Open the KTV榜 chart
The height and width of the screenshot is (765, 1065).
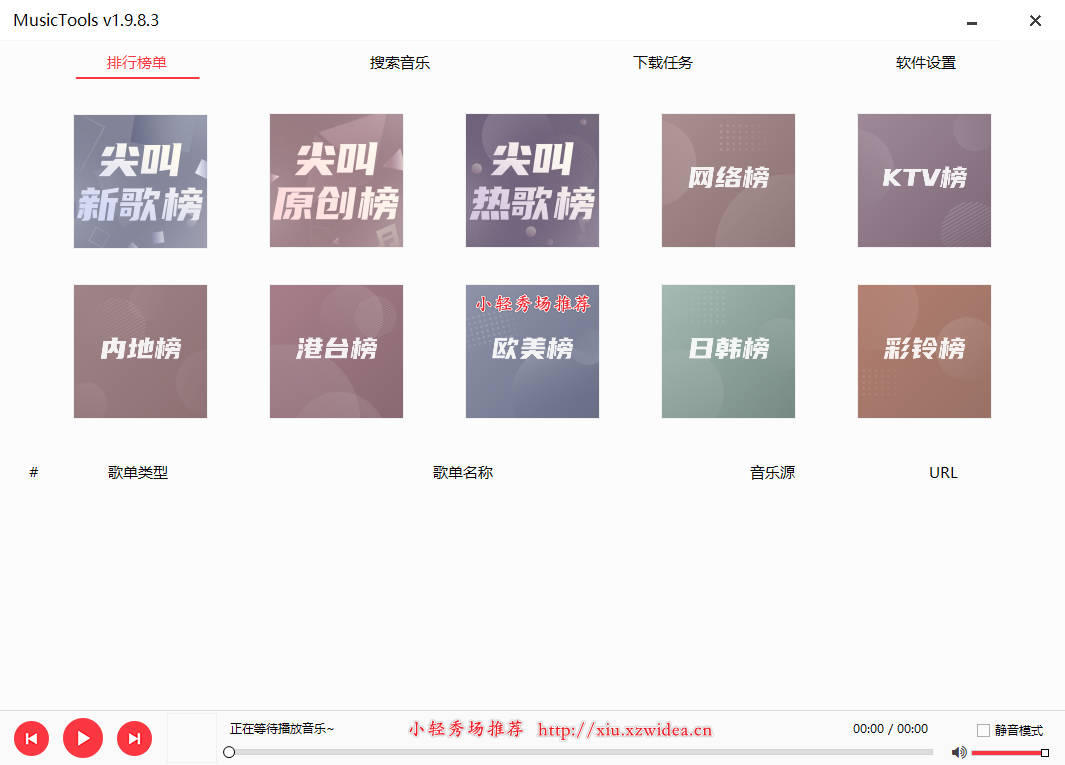pyautogui.click(x=924, y=181)
